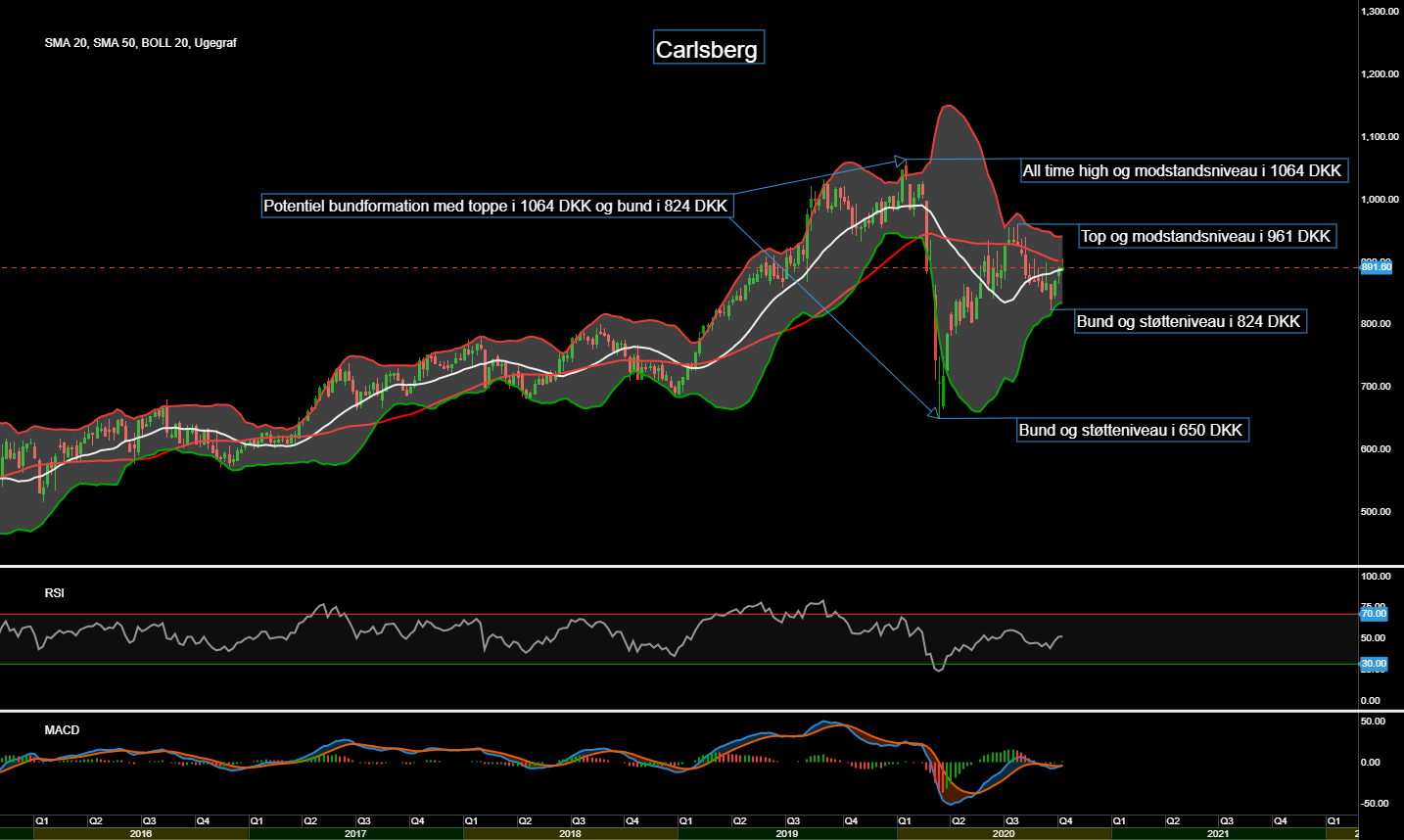Click the 2021 year label on time axis
The width and height of the screenshot is (1404, 840).
1218,834
